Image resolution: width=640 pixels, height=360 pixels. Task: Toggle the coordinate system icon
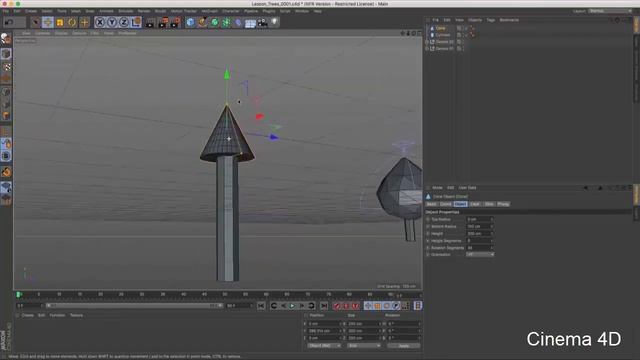click(136, 22)
